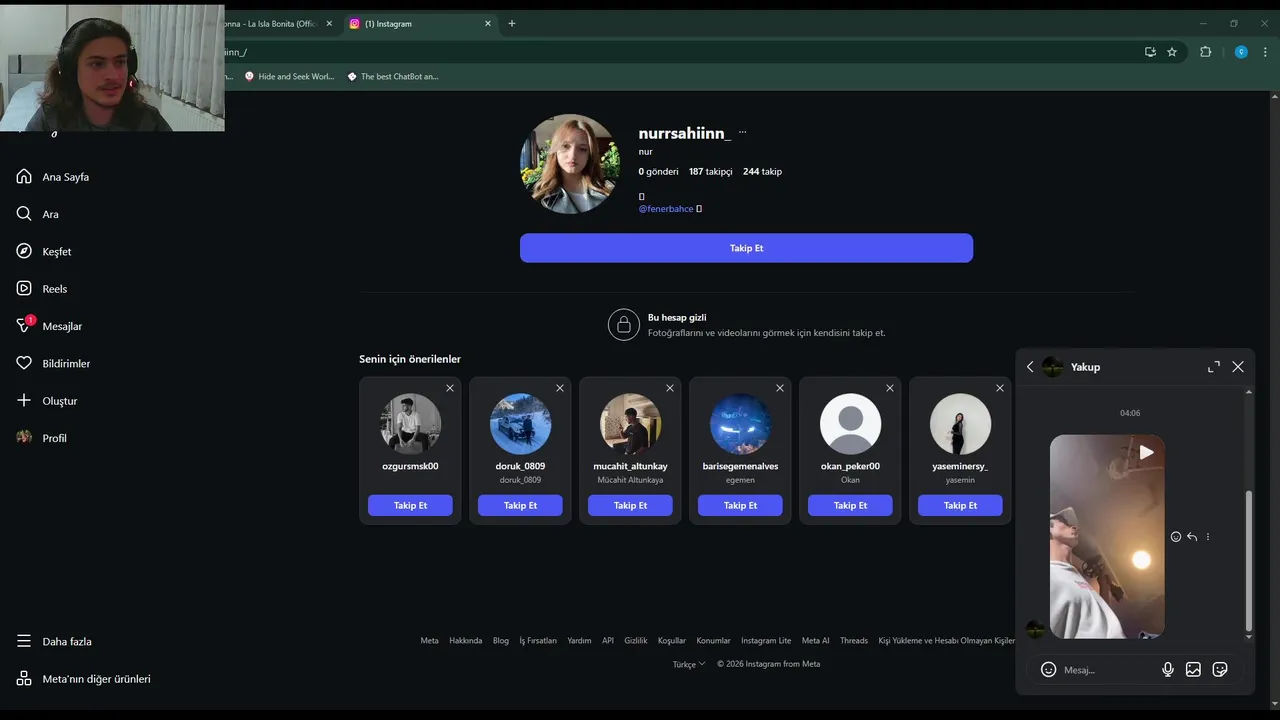
Task: Open the Threads footer link
Action: 854,641
